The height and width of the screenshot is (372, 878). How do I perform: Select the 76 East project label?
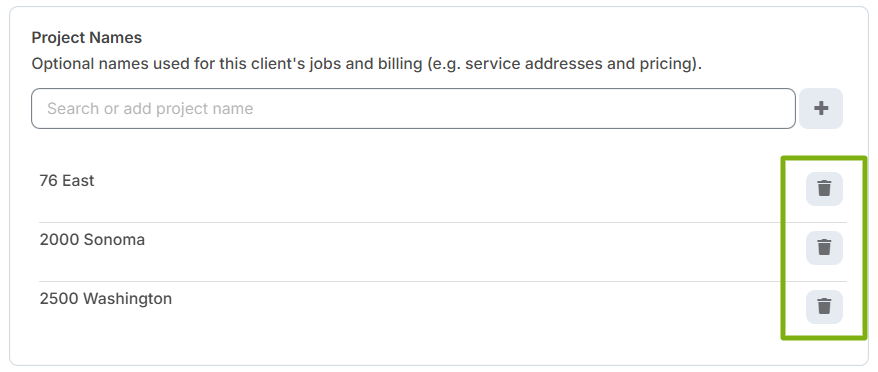pos(67,180)
